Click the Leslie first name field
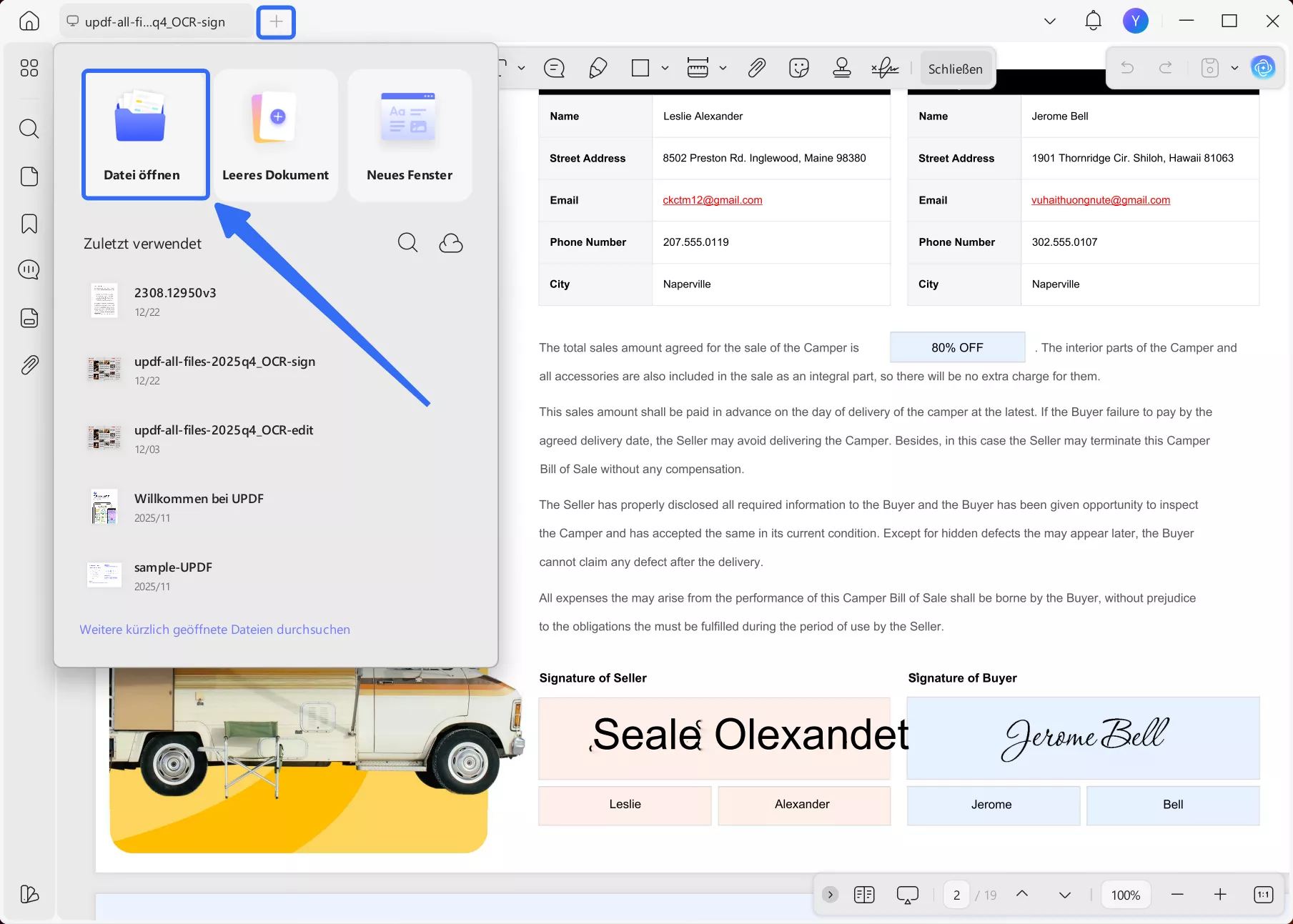The width and height of the screenshot is (1293, 924). pyautogui.click(x=625, y=805)
